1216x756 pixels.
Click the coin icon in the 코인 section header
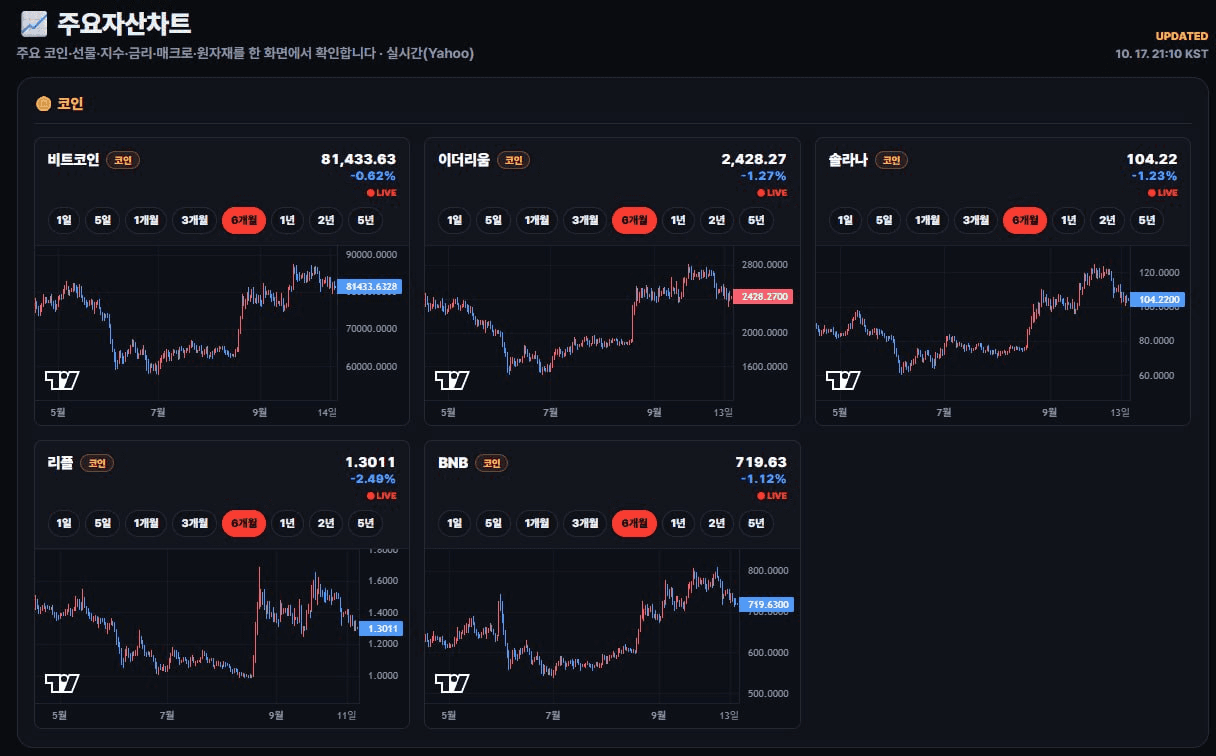click(x=43, y=103)
